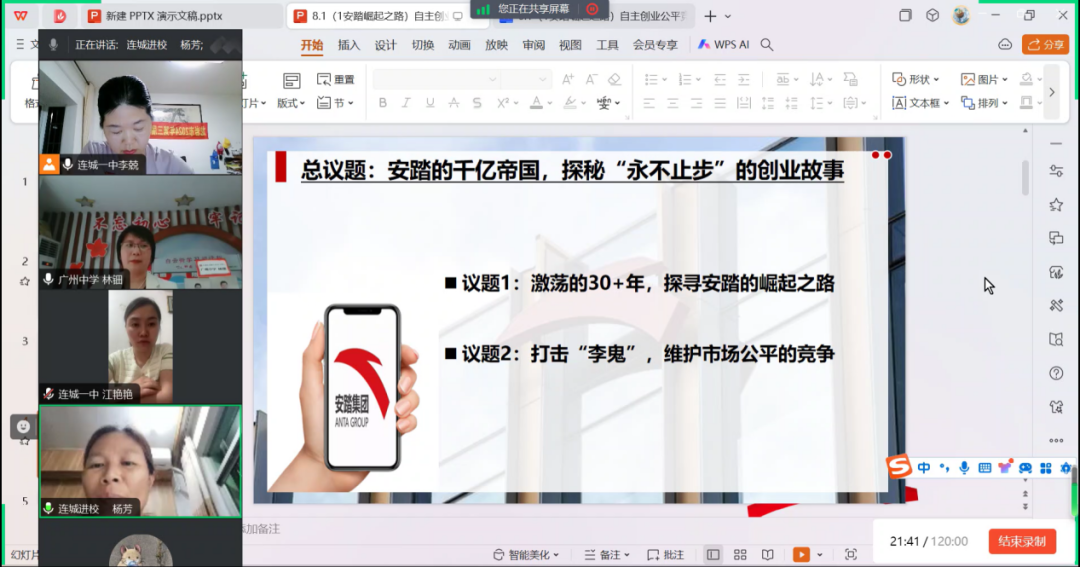The height and width of the screenshot is (567, 1080).
Task: Center align text
Action: coord(672,103)
